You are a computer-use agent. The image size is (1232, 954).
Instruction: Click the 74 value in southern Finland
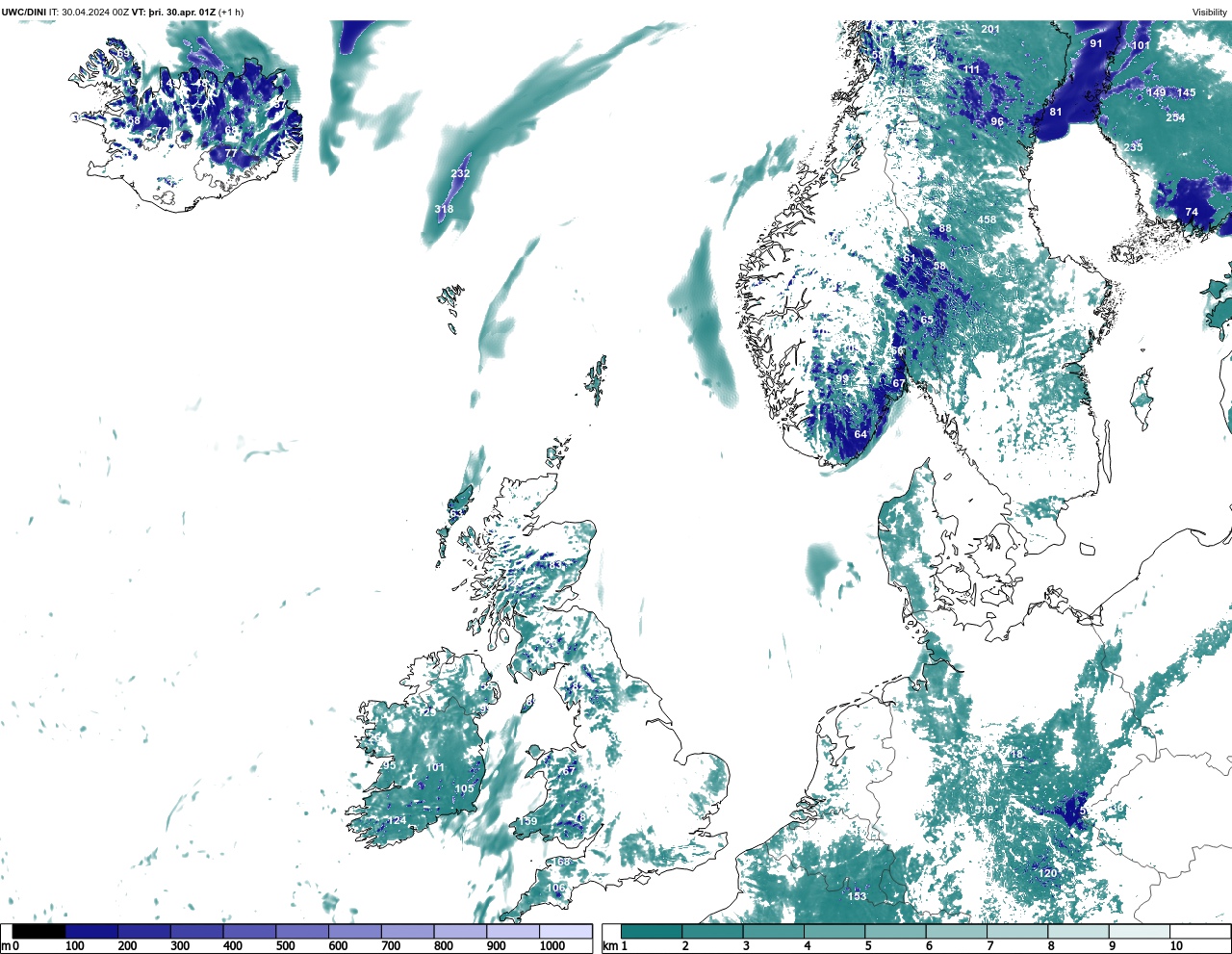(x=1192, y=212)
